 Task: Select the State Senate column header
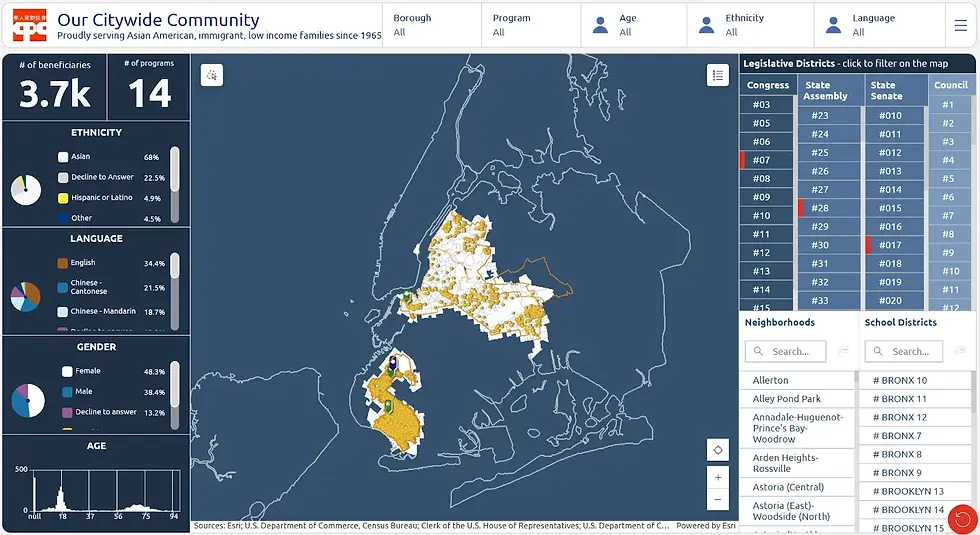click(x=894, y=91)
